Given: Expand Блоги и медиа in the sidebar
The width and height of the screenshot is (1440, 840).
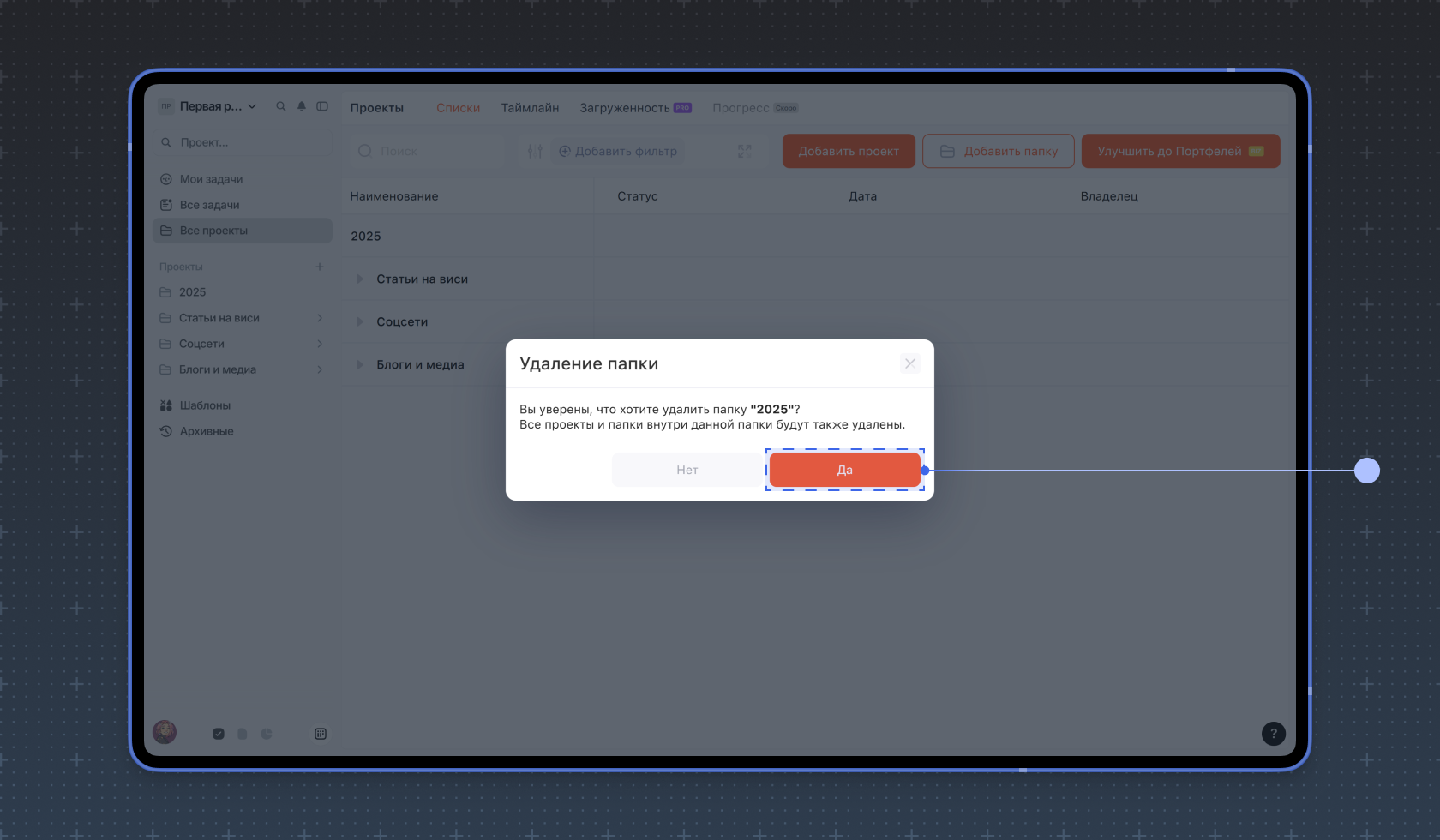Looking at the screenshot, I should click(x=320, y=369).
